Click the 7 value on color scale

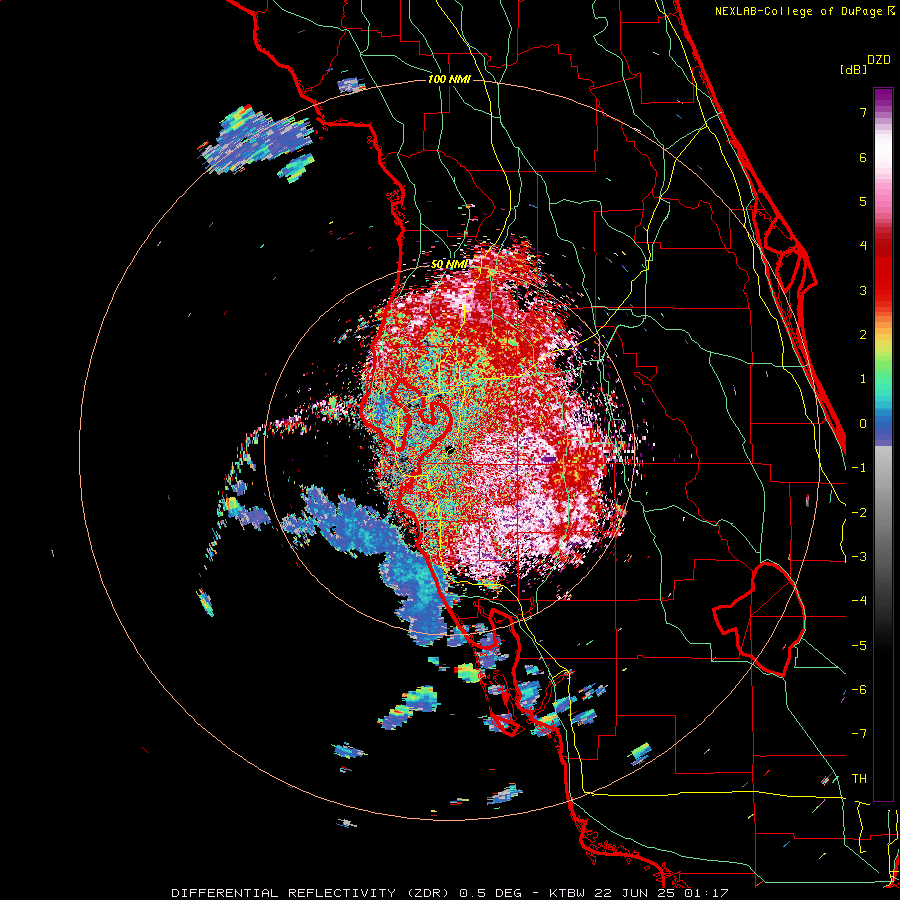click(863, 112)
